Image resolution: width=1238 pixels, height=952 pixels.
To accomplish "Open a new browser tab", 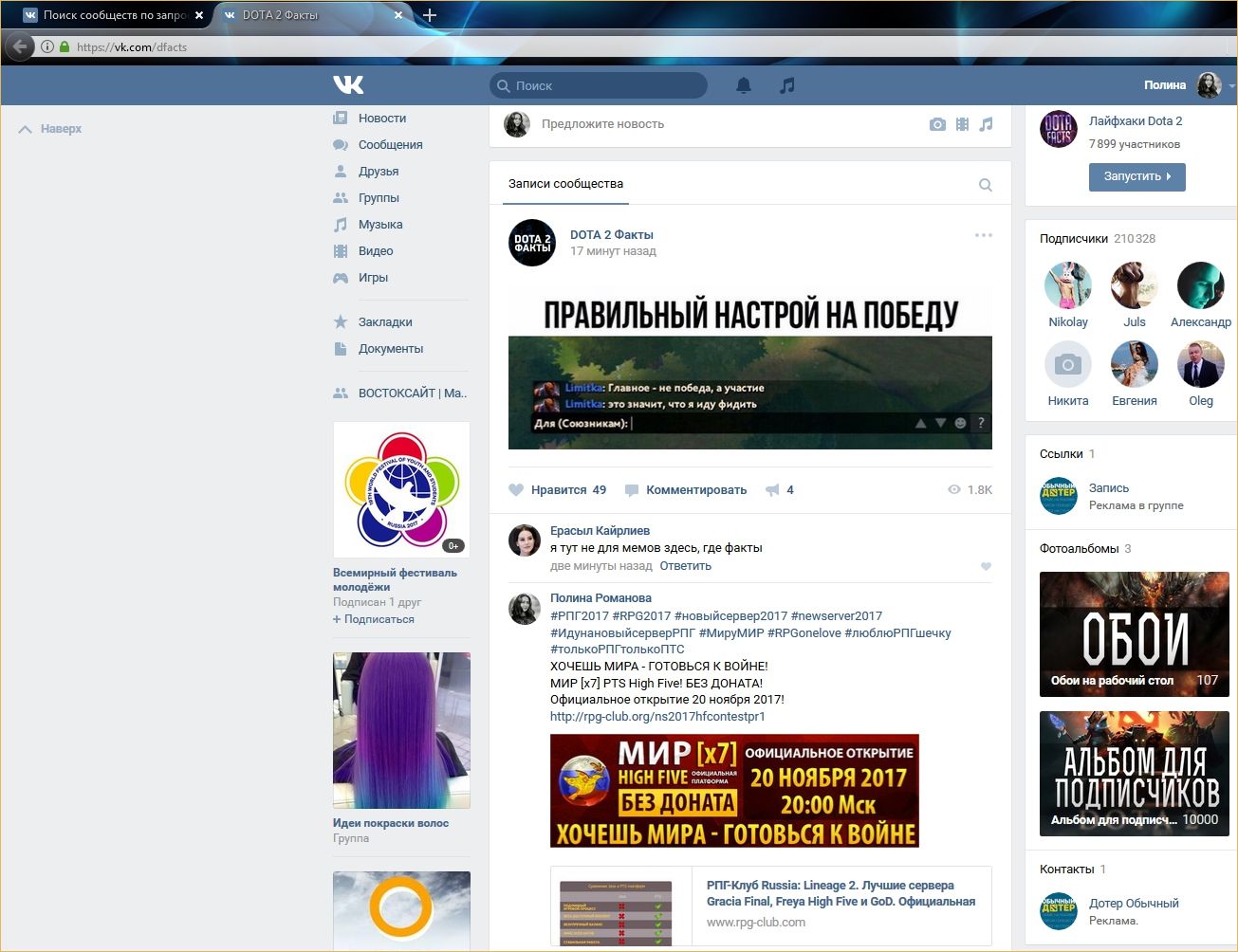I will click(429, 15).
